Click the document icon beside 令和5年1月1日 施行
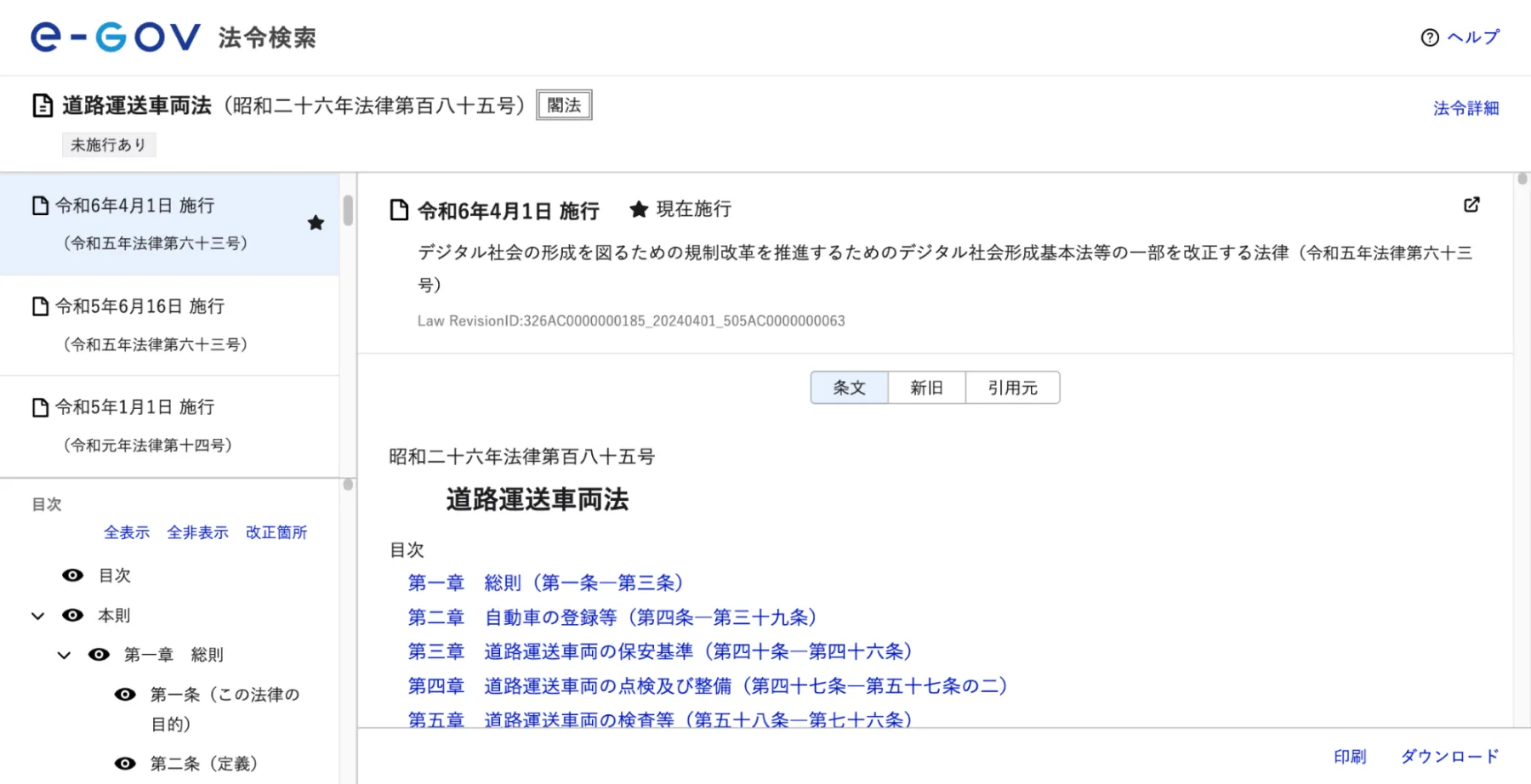The height and width of the screenshot is (784, 1531). tap(40, 406)
